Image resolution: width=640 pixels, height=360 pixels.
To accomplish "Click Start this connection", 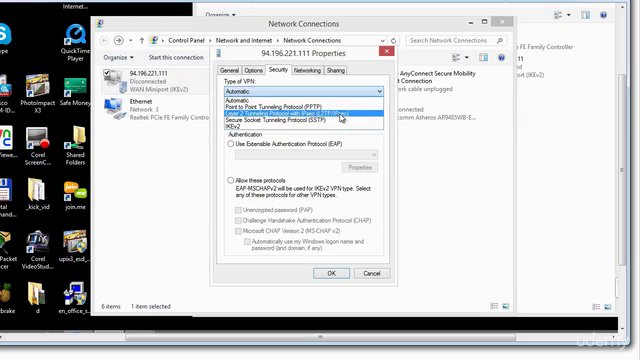I will click(x=176, y=58).
